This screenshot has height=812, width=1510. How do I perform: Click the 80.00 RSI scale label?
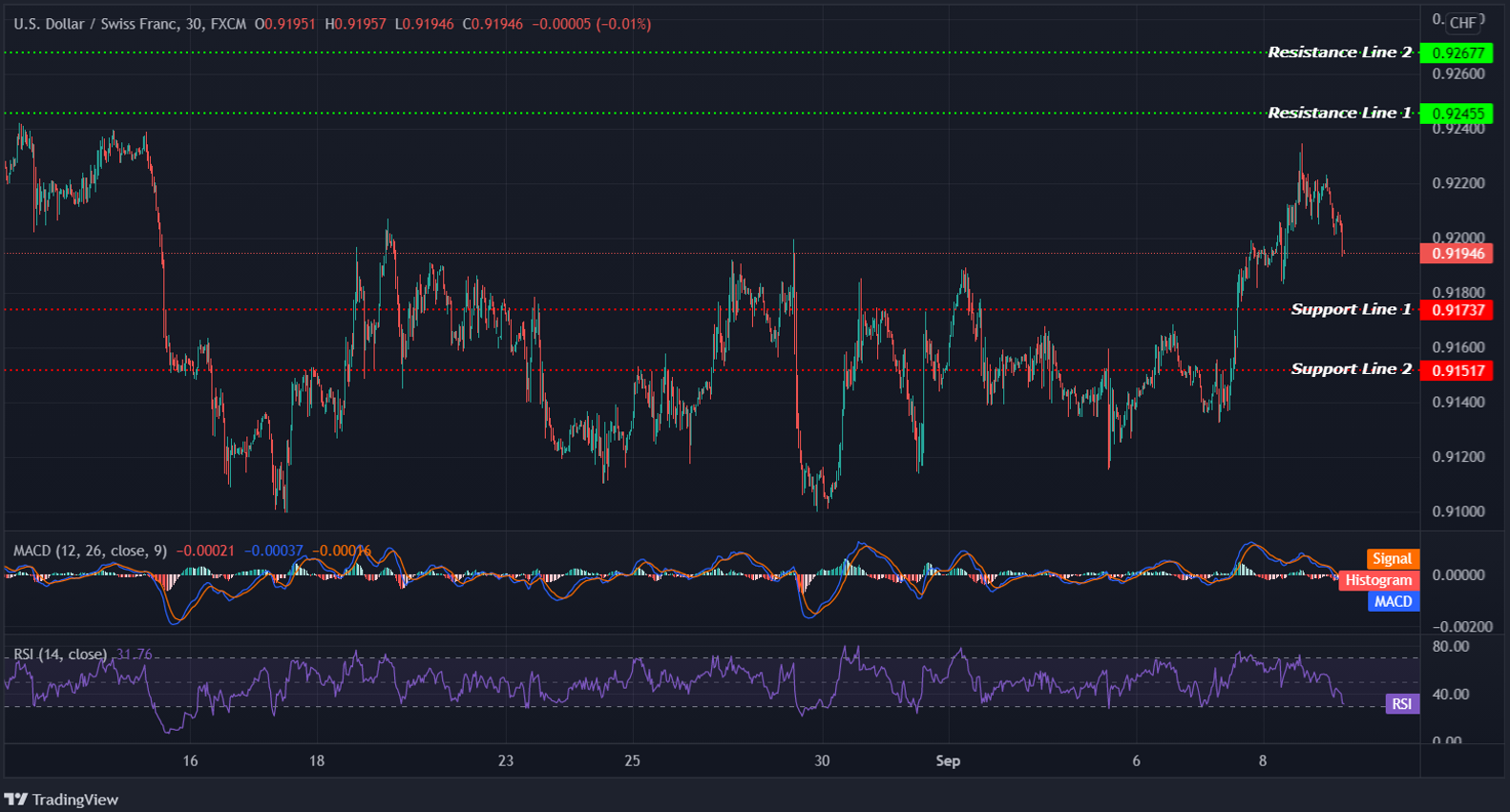[1451, 646]
